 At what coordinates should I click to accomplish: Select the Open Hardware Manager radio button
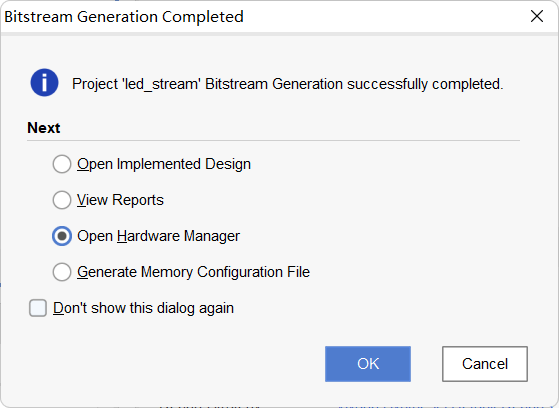point(62,236)
